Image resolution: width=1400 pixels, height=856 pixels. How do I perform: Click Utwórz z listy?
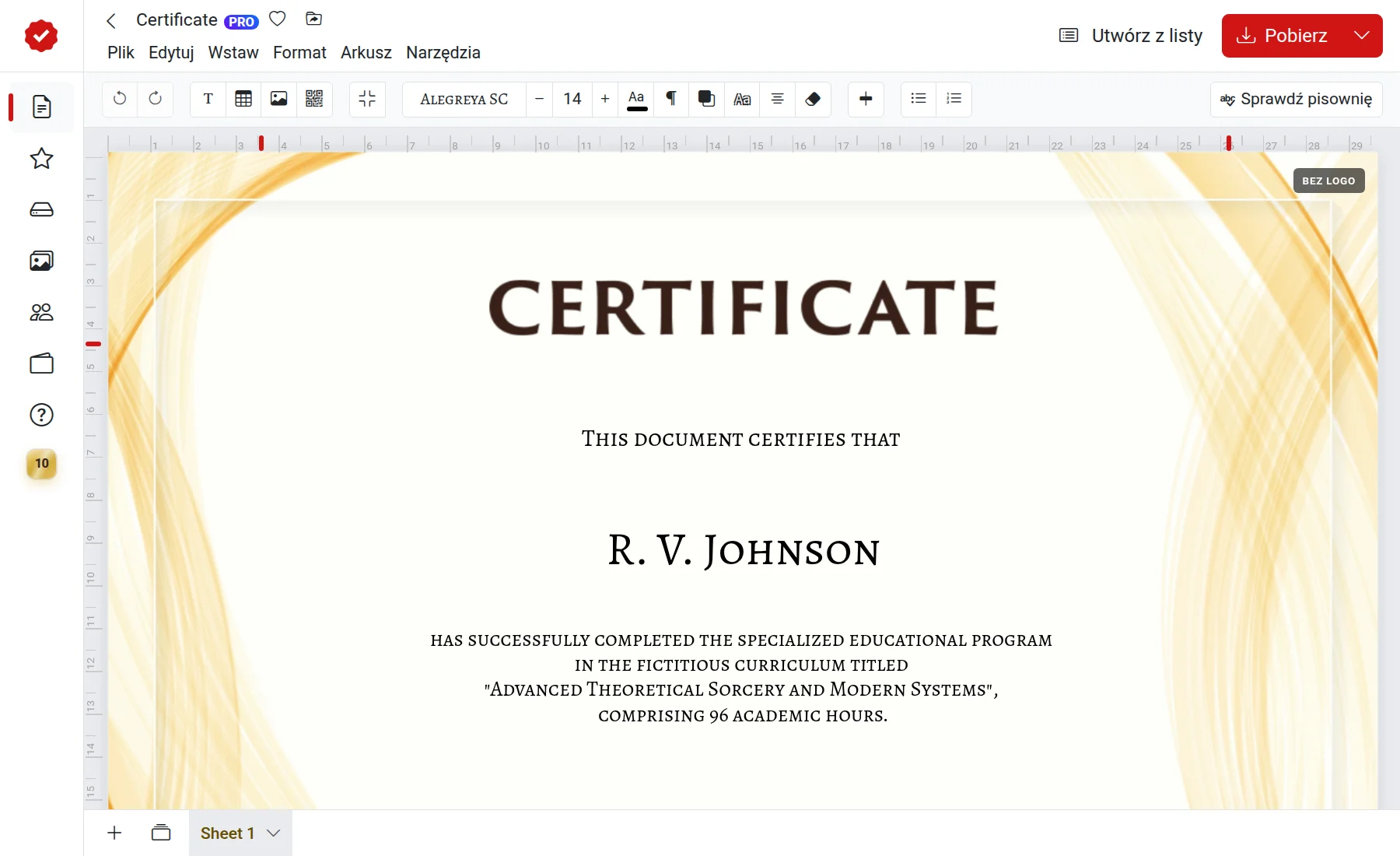[x=1131, y=35]
